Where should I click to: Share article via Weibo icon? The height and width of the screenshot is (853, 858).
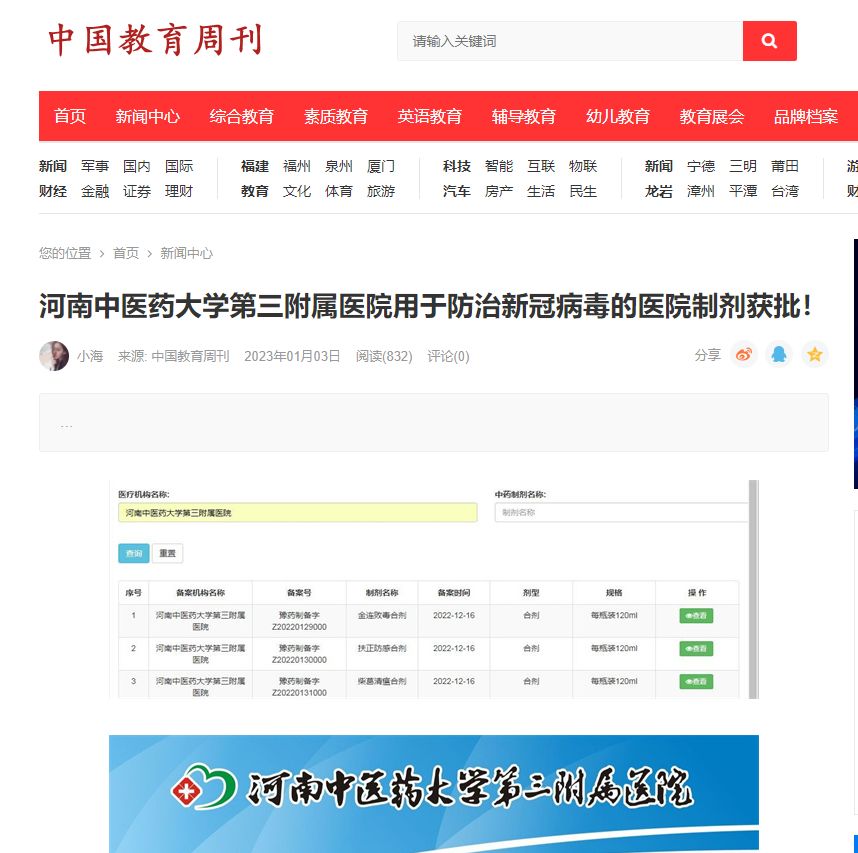pos(743,355)
